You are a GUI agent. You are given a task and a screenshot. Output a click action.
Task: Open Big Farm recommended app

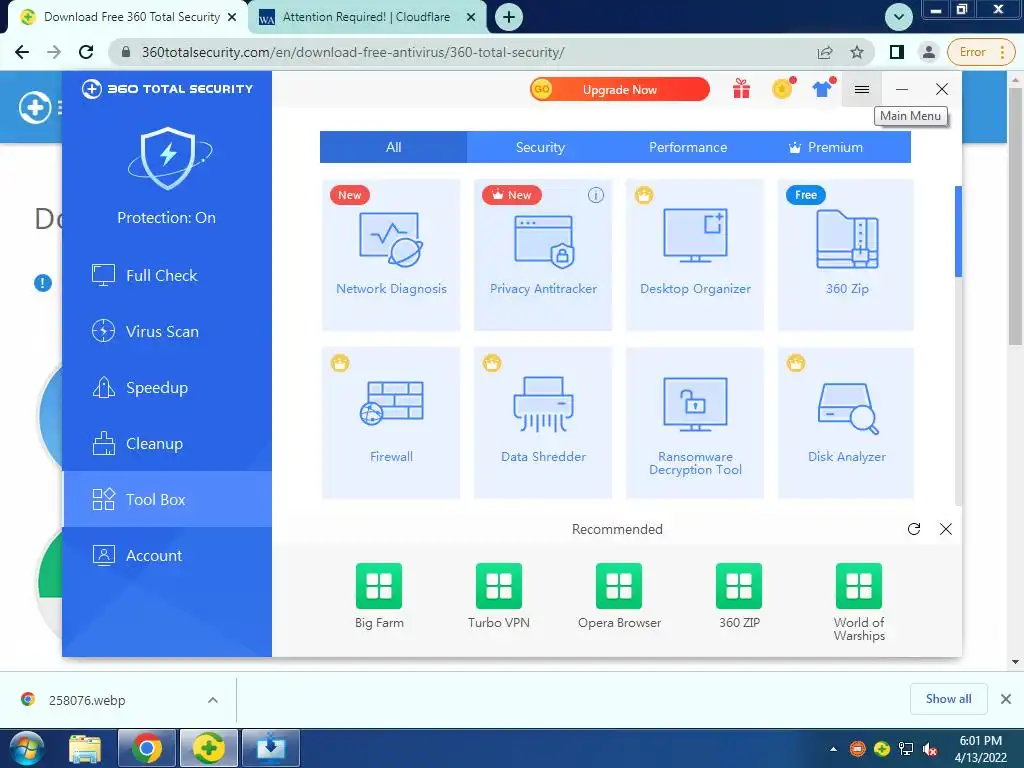[x=379, y=596]
